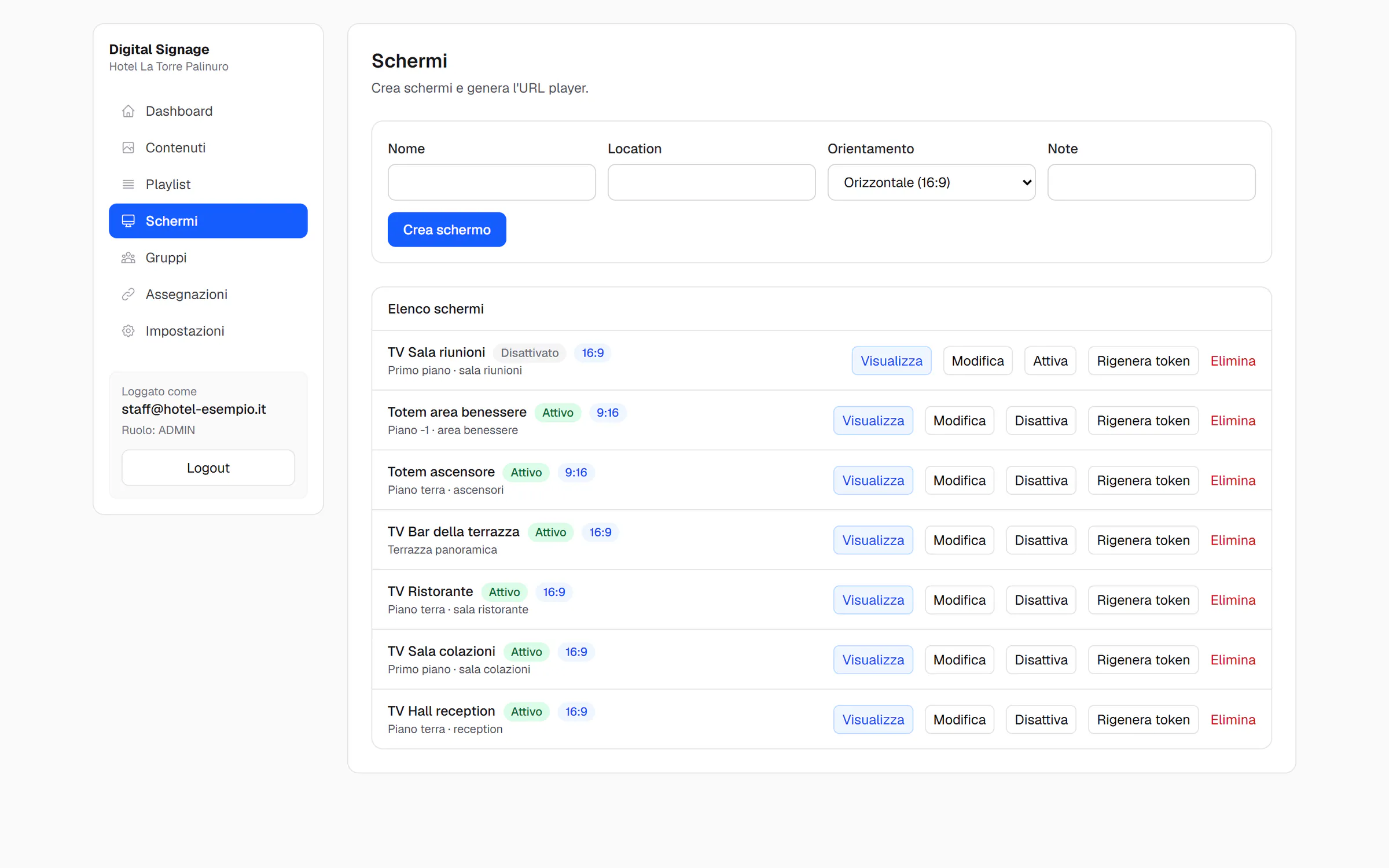
Task: Focus the Nome input field
Action: point(491,182)
